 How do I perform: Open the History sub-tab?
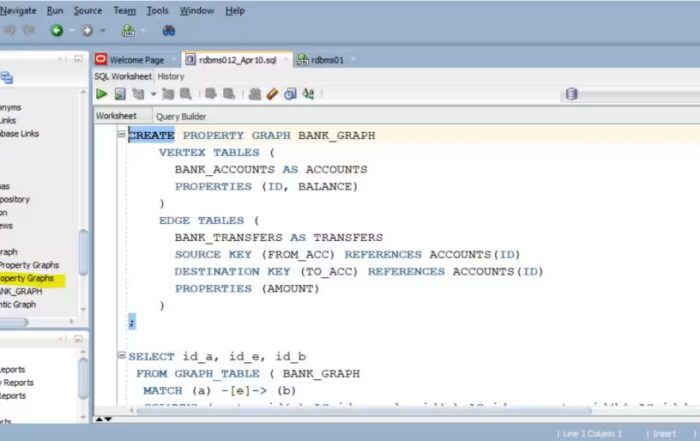171,77
